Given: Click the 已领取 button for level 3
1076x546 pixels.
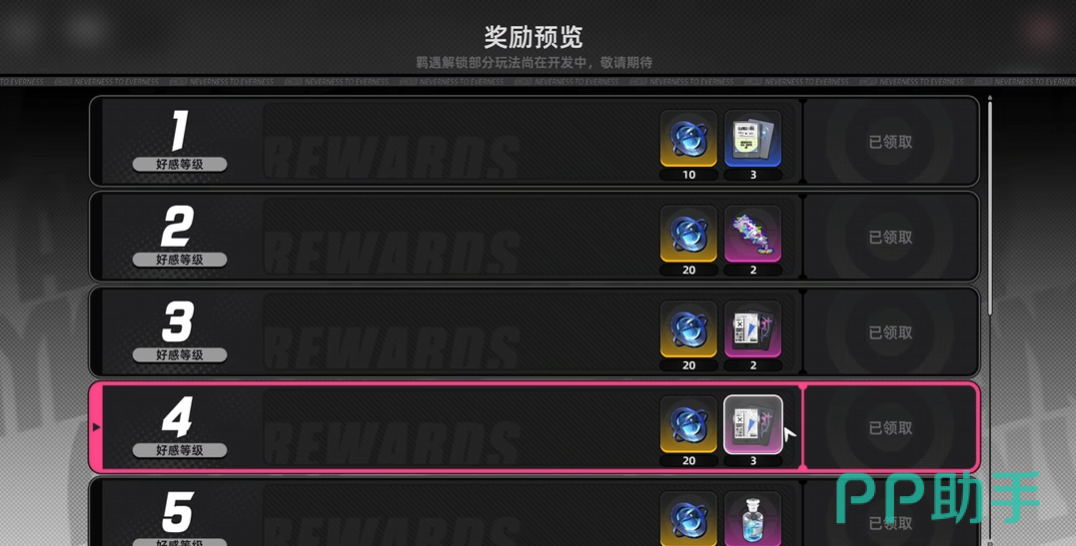Looking at the screenshot, I should point(891,333).
